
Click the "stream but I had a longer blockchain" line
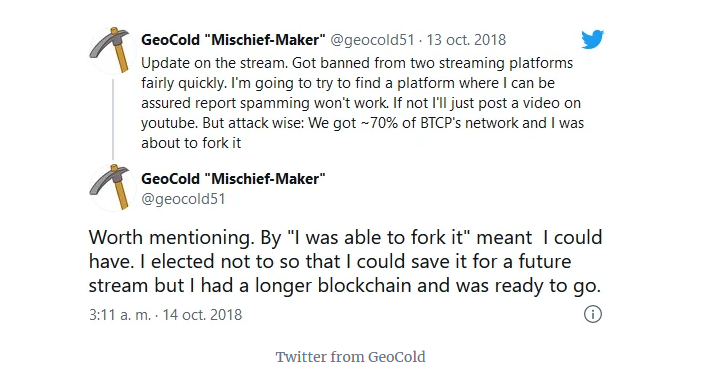345,286
